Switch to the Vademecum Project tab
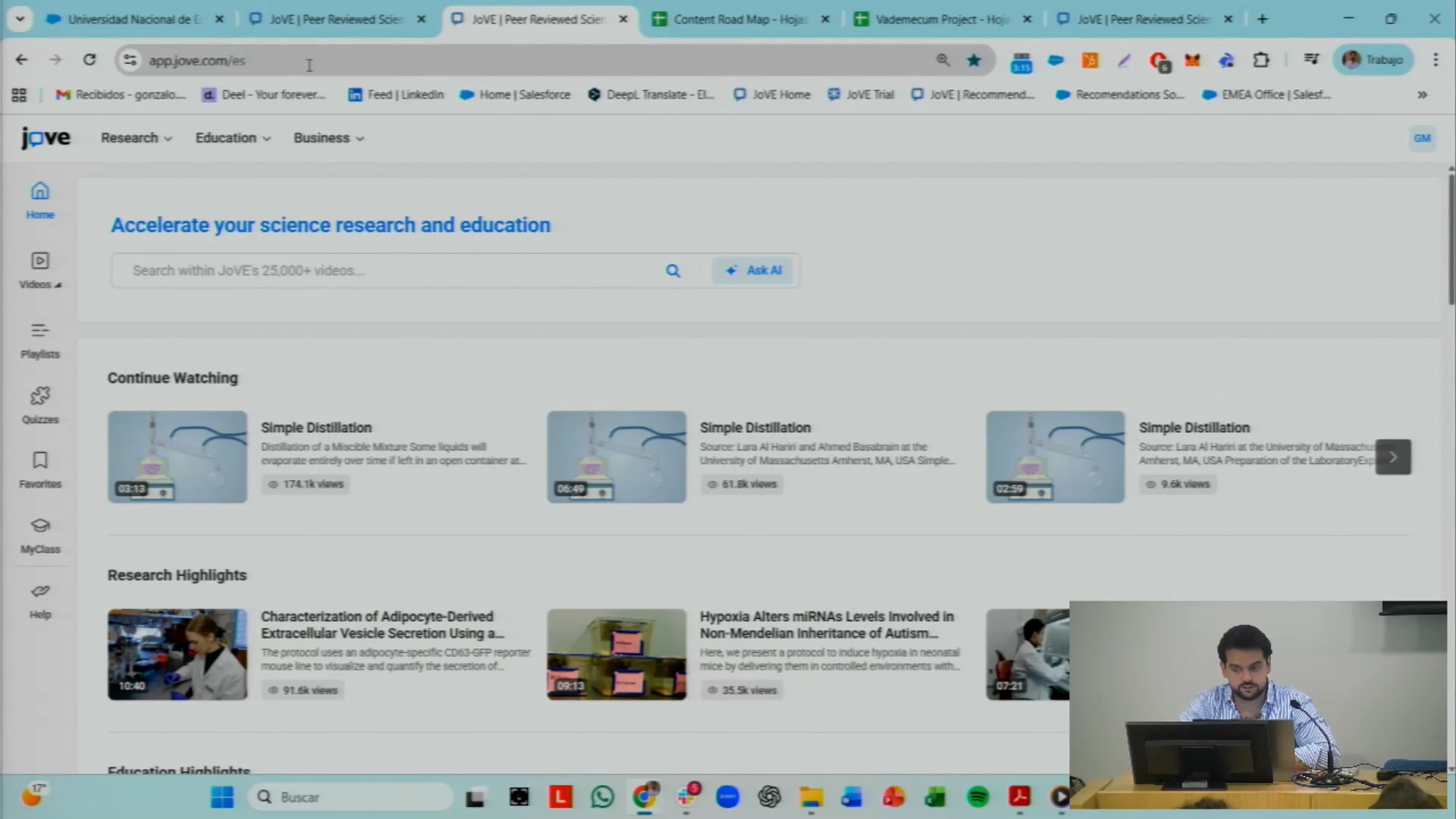The width and height of the screenshot is (1456, 819). coord(941,19)
